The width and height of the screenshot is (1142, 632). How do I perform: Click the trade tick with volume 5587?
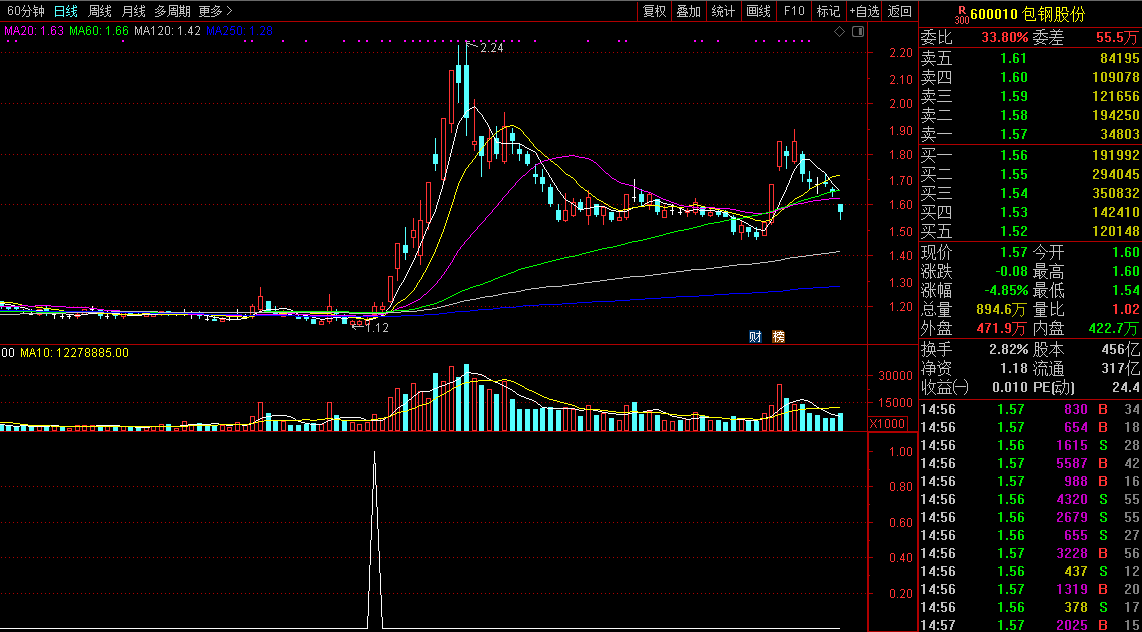1030,463
